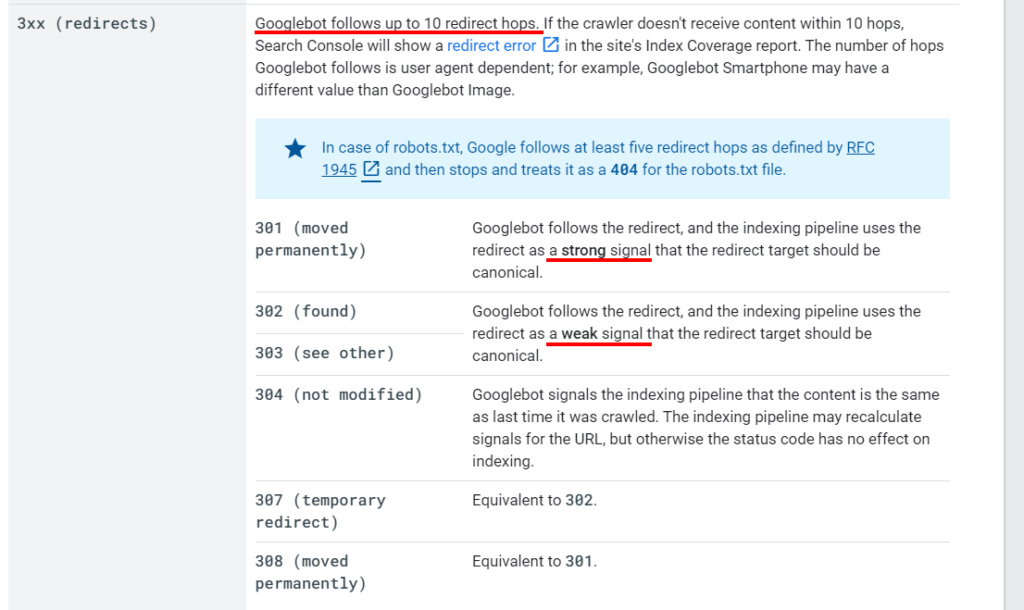The width and height of the screenshot is (1024, 610).
Task: Click "302" code in "Equivalent to 302"
Action: 579,500
